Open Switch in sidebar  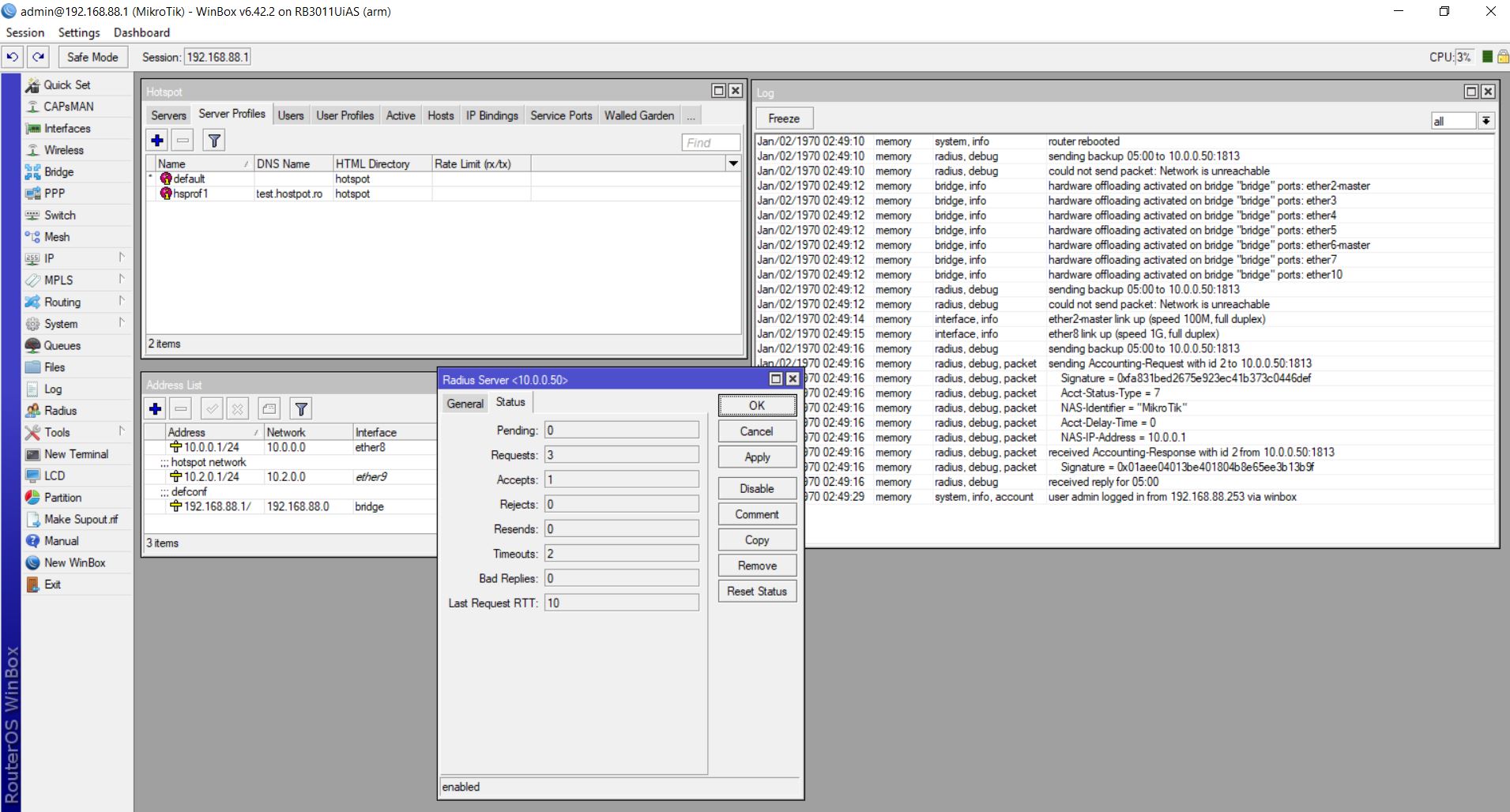[x=60, y=215]
